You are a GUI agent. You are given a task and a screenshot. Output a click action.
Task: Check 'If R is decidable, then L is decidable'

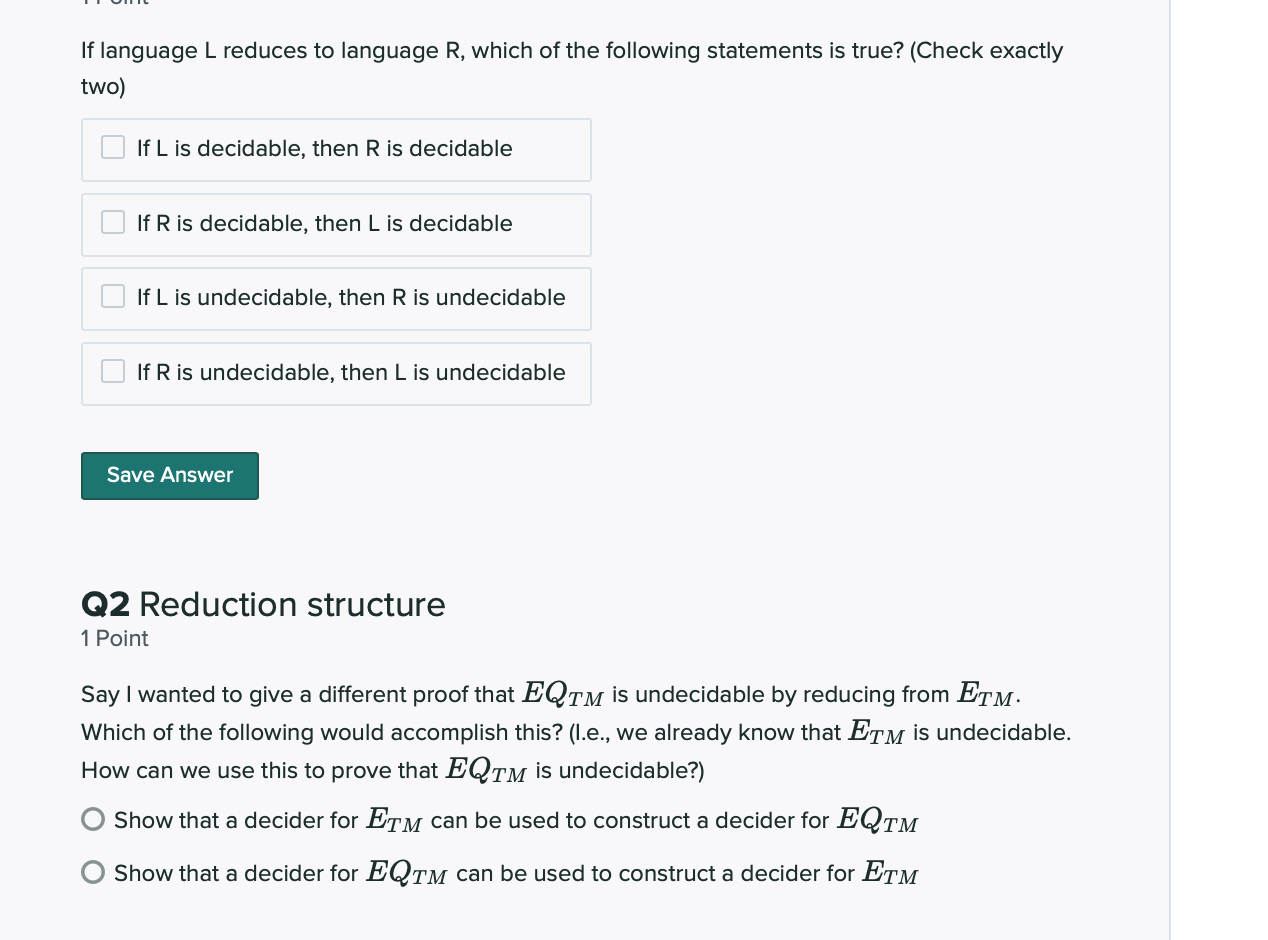pyautogui.click(x=112, y=222)
